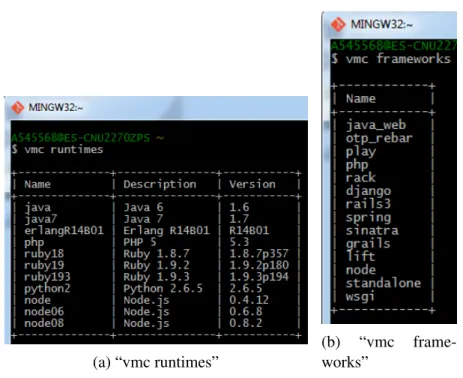Select the 'ruby18' runtime name
The width and height of the screenshot is (463, 378).
(44, 254)
